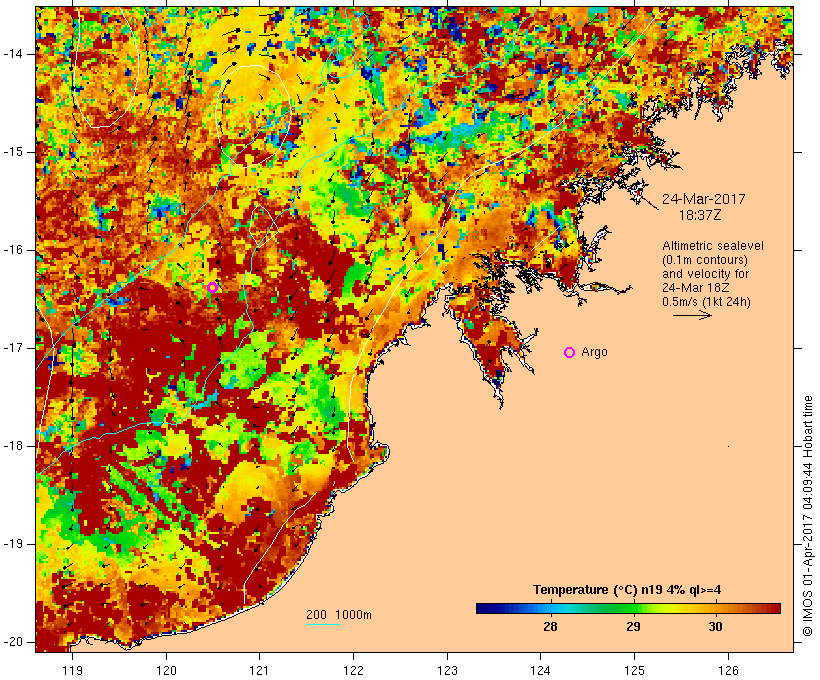The height and width of the screenshot is (680, 820).
Task: Click the IMOS copyright timestamp text
Action: click(808, 516)
